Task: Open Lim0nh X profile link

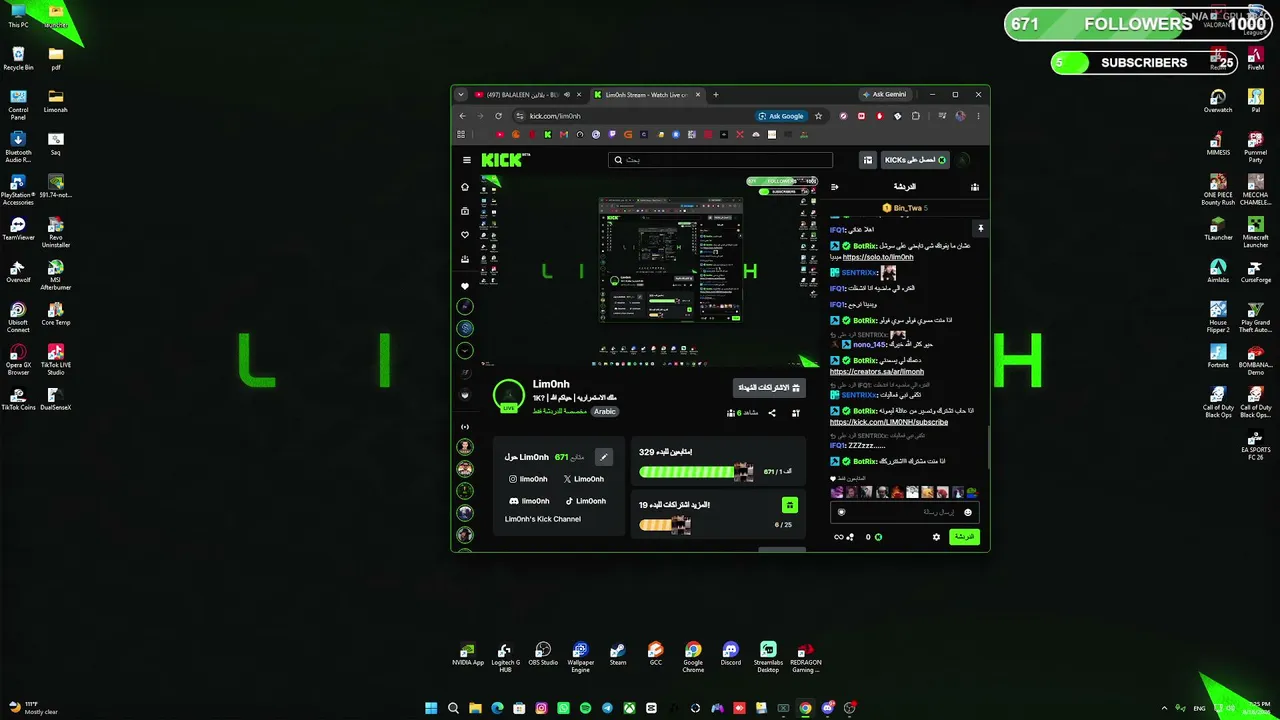Action: (584, 479)
